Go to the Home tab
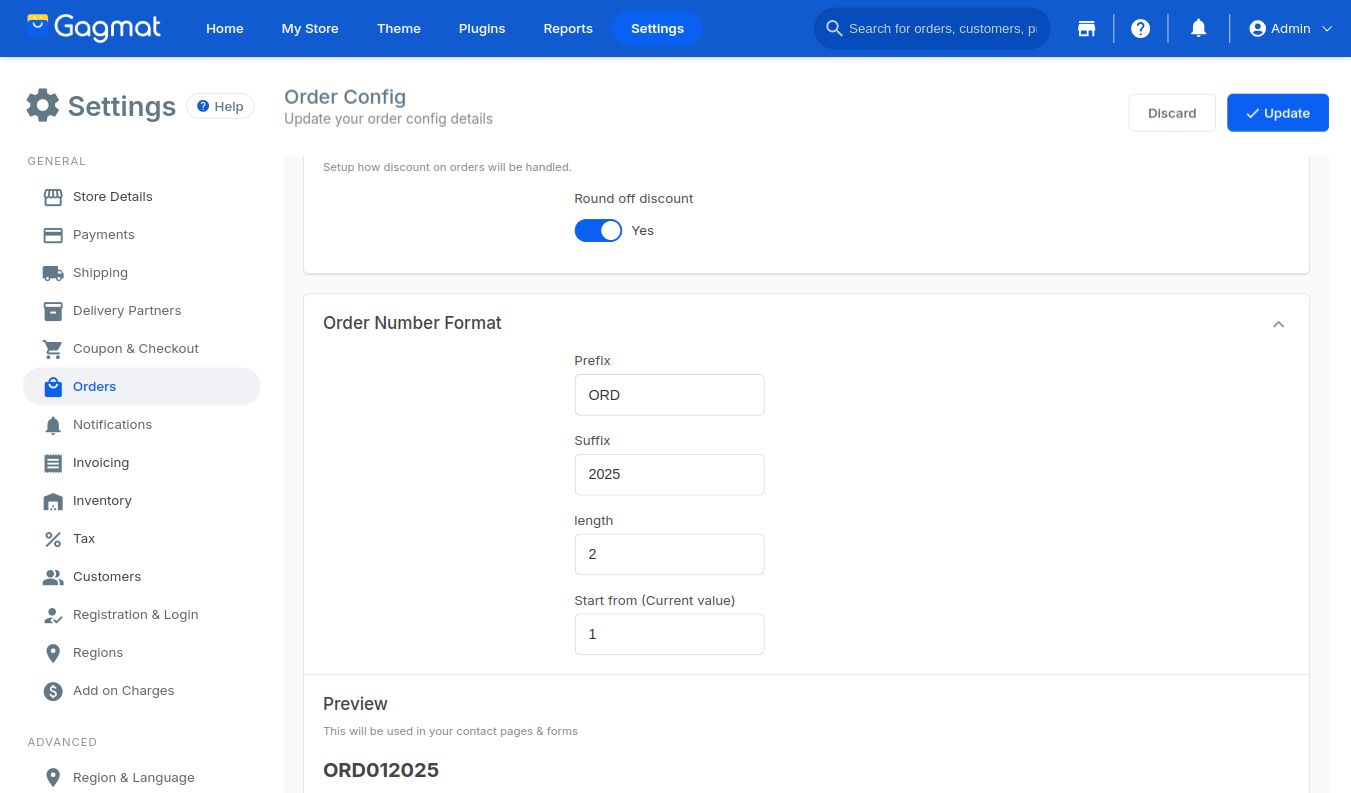Viewport: 1351px width, 793px height. [225, 29]
